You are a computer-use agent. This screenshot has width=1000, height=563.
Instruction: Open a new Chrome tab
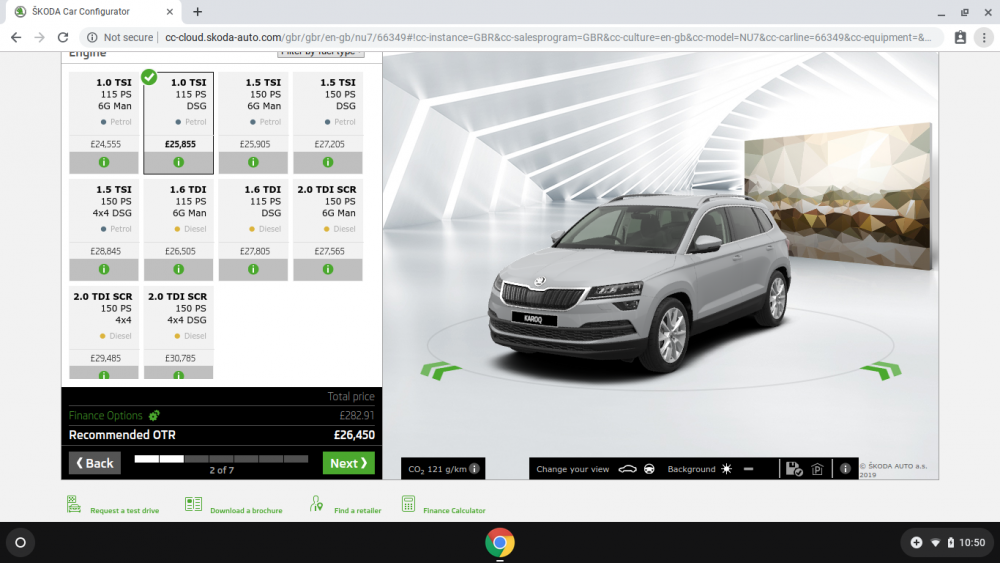coord(198,11)
